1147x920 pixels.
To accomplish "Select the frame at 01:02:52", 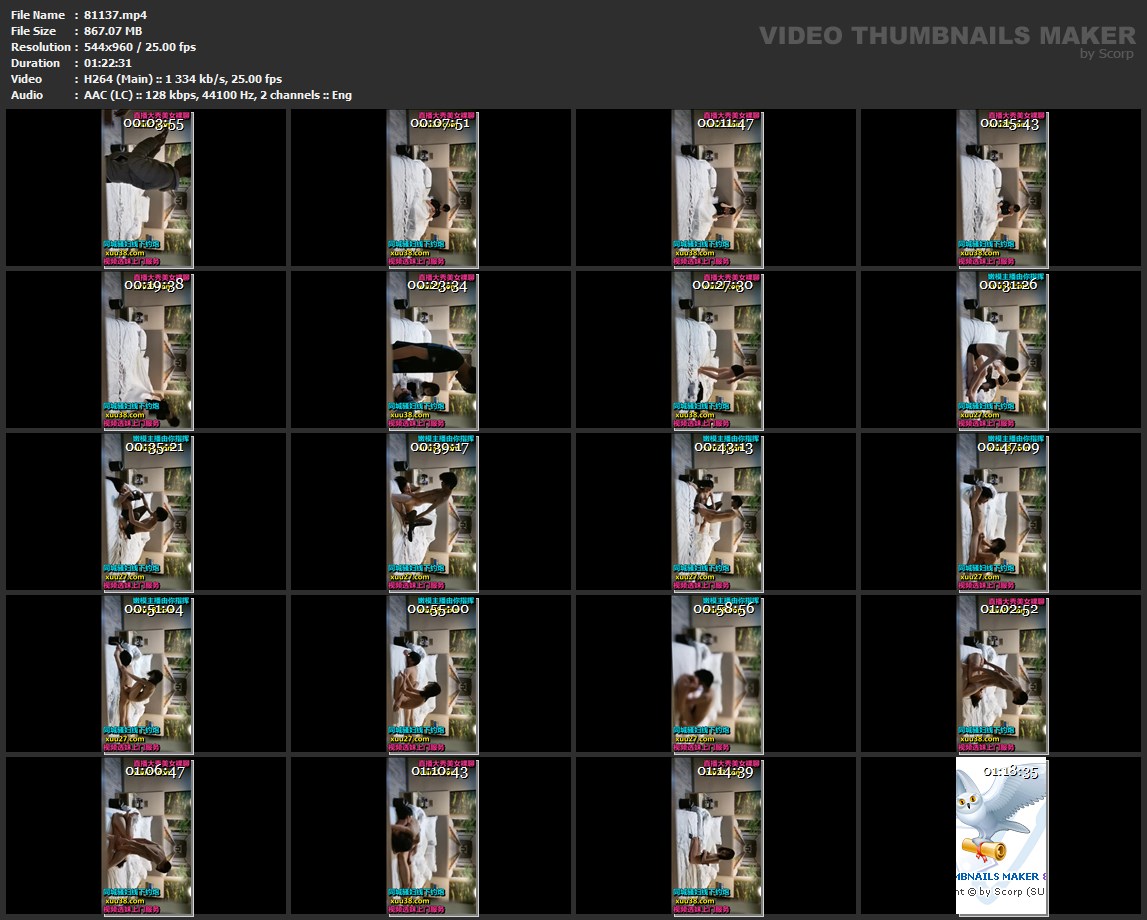I will [x=1002, y=674].
